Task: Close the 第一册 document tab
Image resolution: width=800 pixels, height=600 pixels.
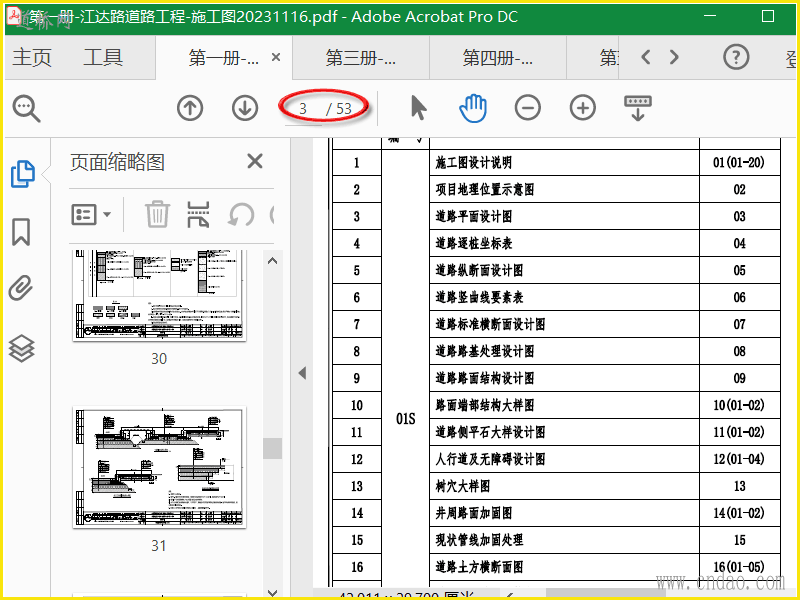Action: pyautogui.click(x=276, y=57)
